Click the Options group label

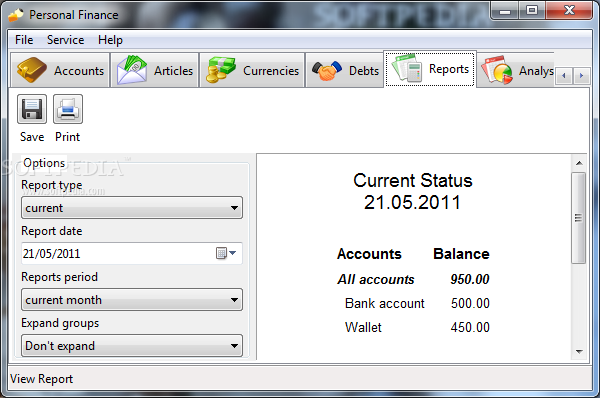[44, 163]
